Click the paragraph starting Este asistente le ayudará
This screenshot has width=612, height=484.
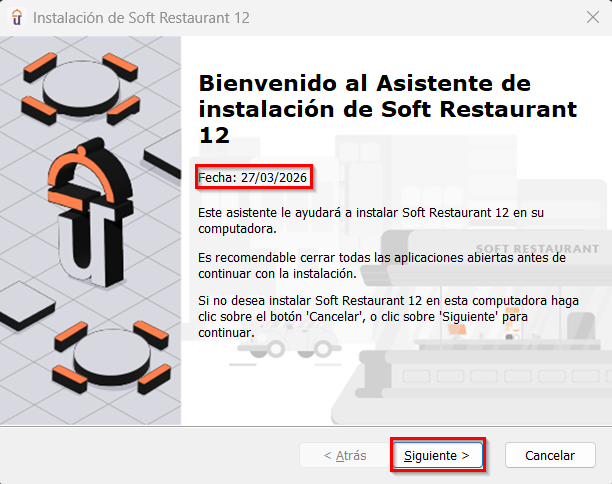[x=371, y=221]
